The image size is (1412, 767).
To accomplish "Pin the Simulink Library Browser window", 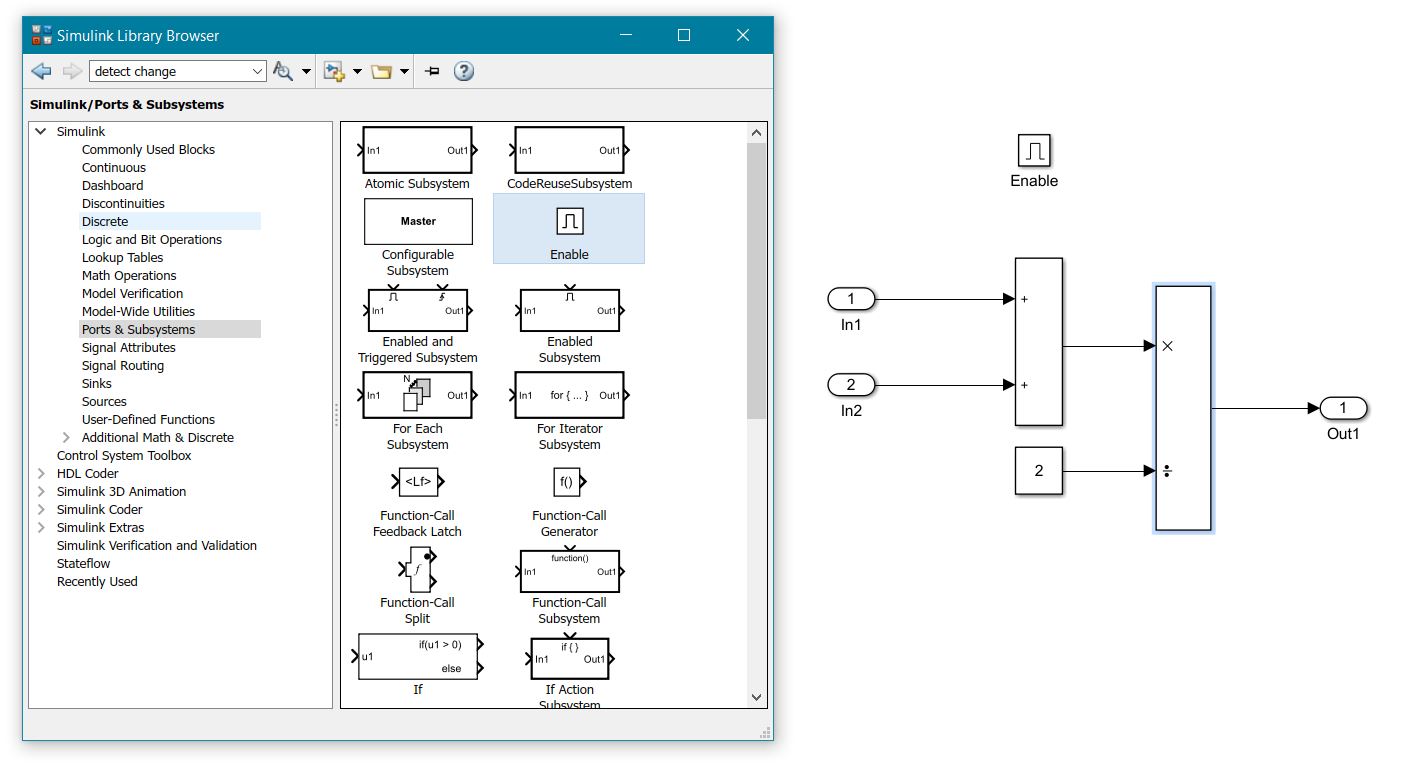I will pyautogui.click(x=430, y=71).
